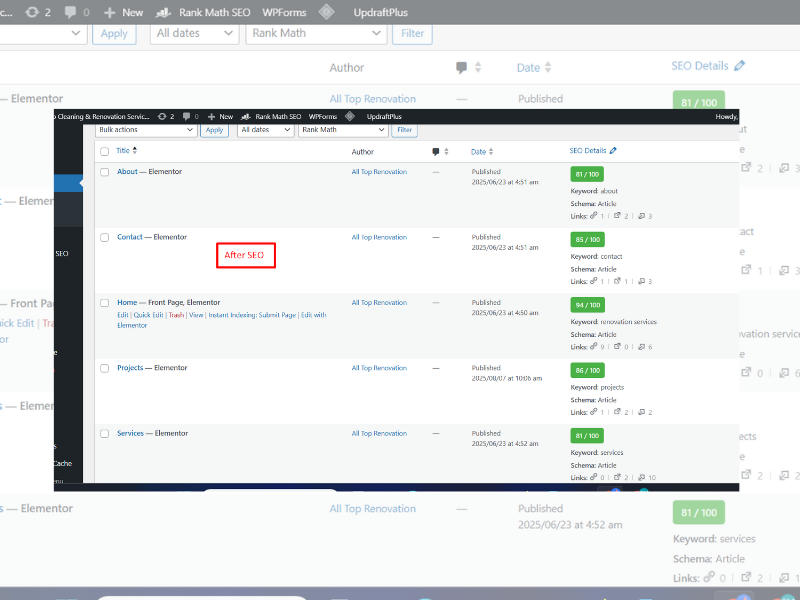Check the select-all box next to Title header
Image resolution: width=800 pixels, height=600 pixels.
coord(104,152)
